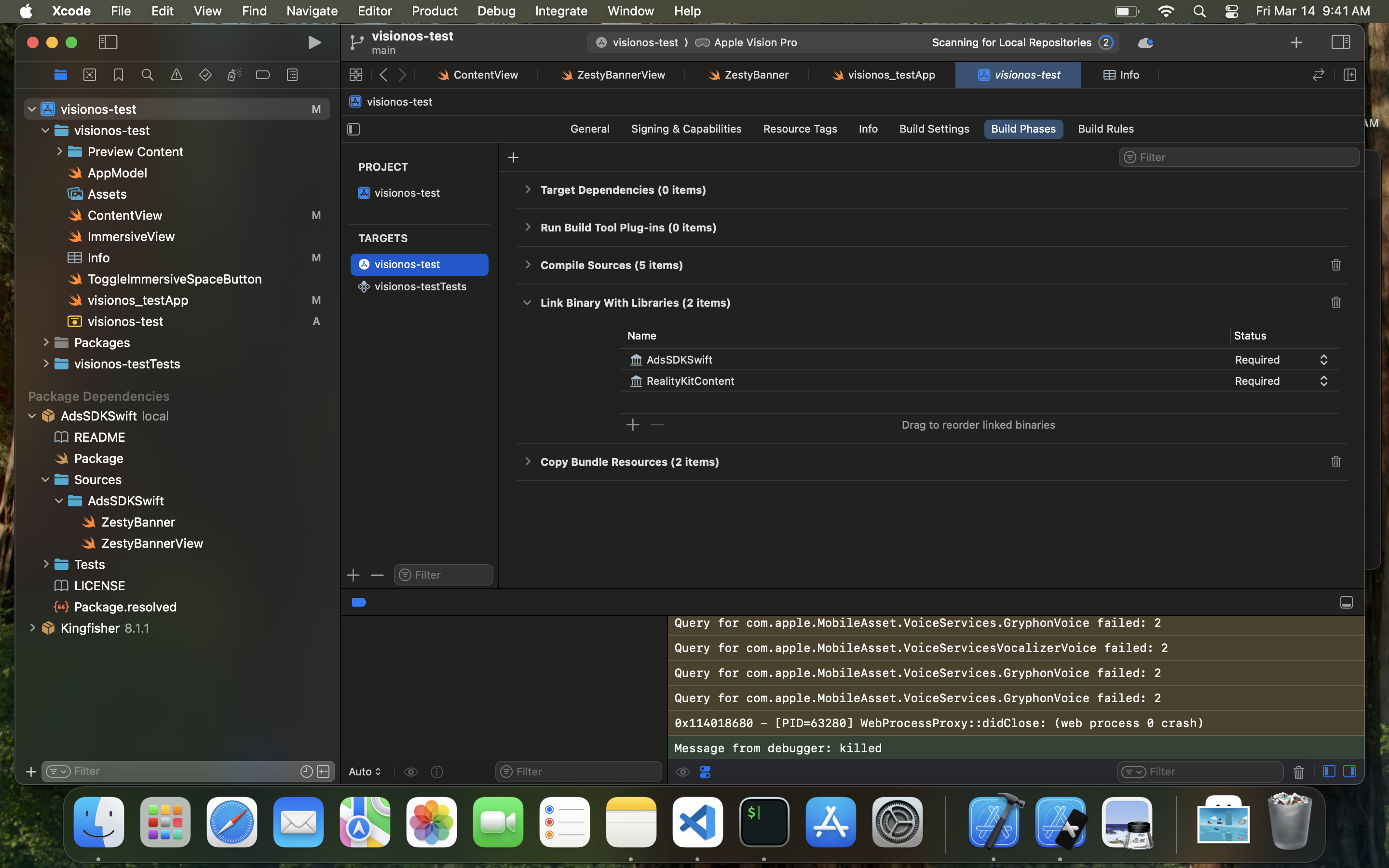Image resolution: width=1389 pixels, height=868 pixels.
Task: Click the toolbar plus Library button
Action: point(1296,42)
